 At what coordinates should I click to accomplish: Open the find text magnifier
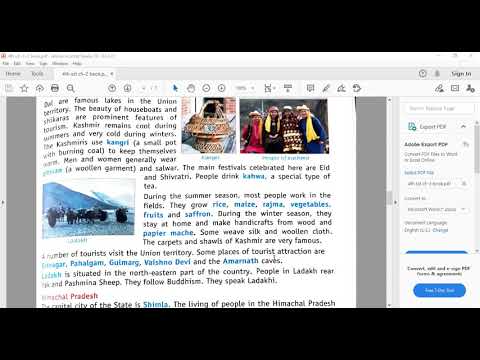tap(70, 88)
